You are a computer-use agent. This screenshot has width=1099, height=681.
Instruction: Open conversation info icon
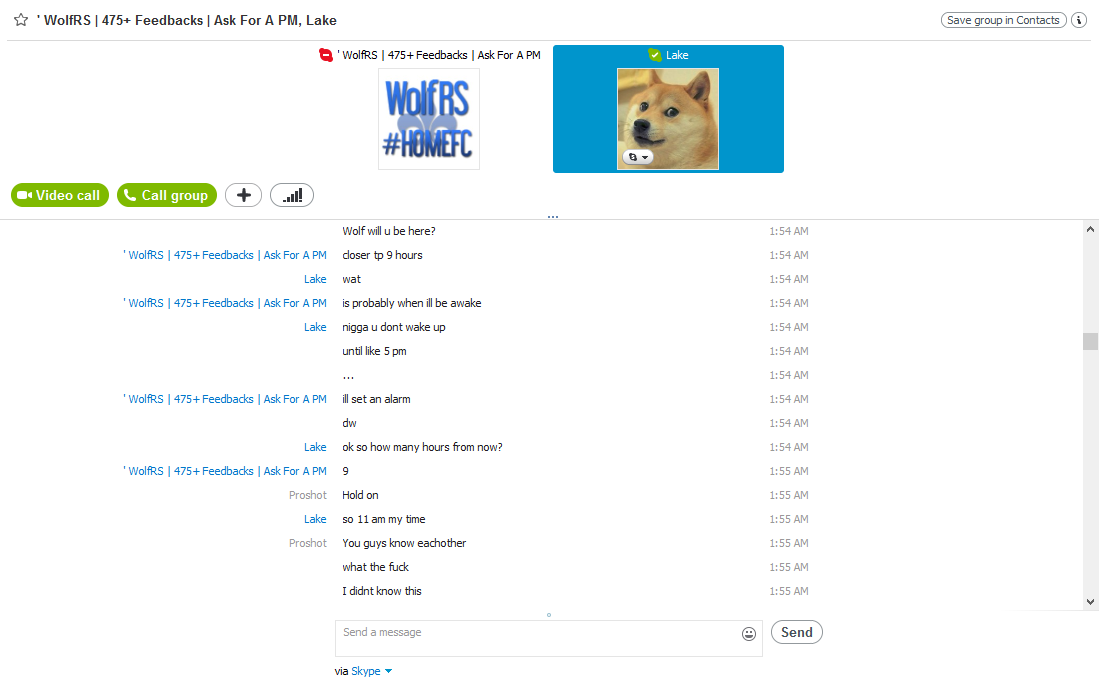[1079, 20]
